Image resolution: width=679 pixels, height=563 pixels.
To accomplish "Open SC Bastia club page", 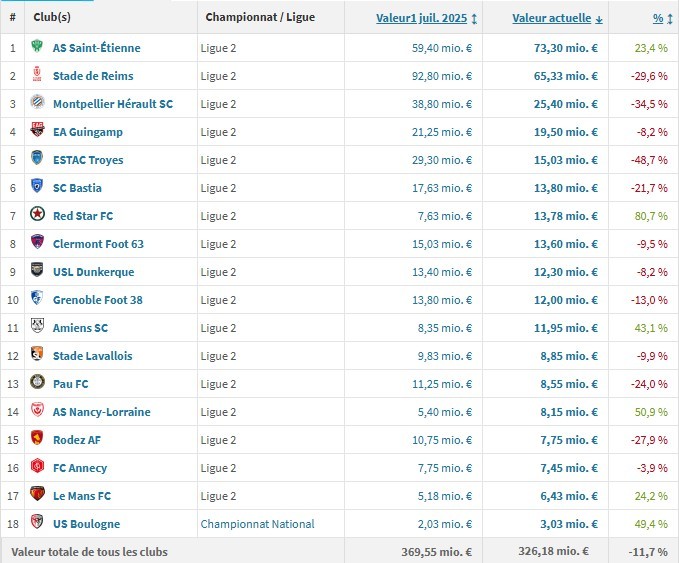I will click(x=78, y=188).
